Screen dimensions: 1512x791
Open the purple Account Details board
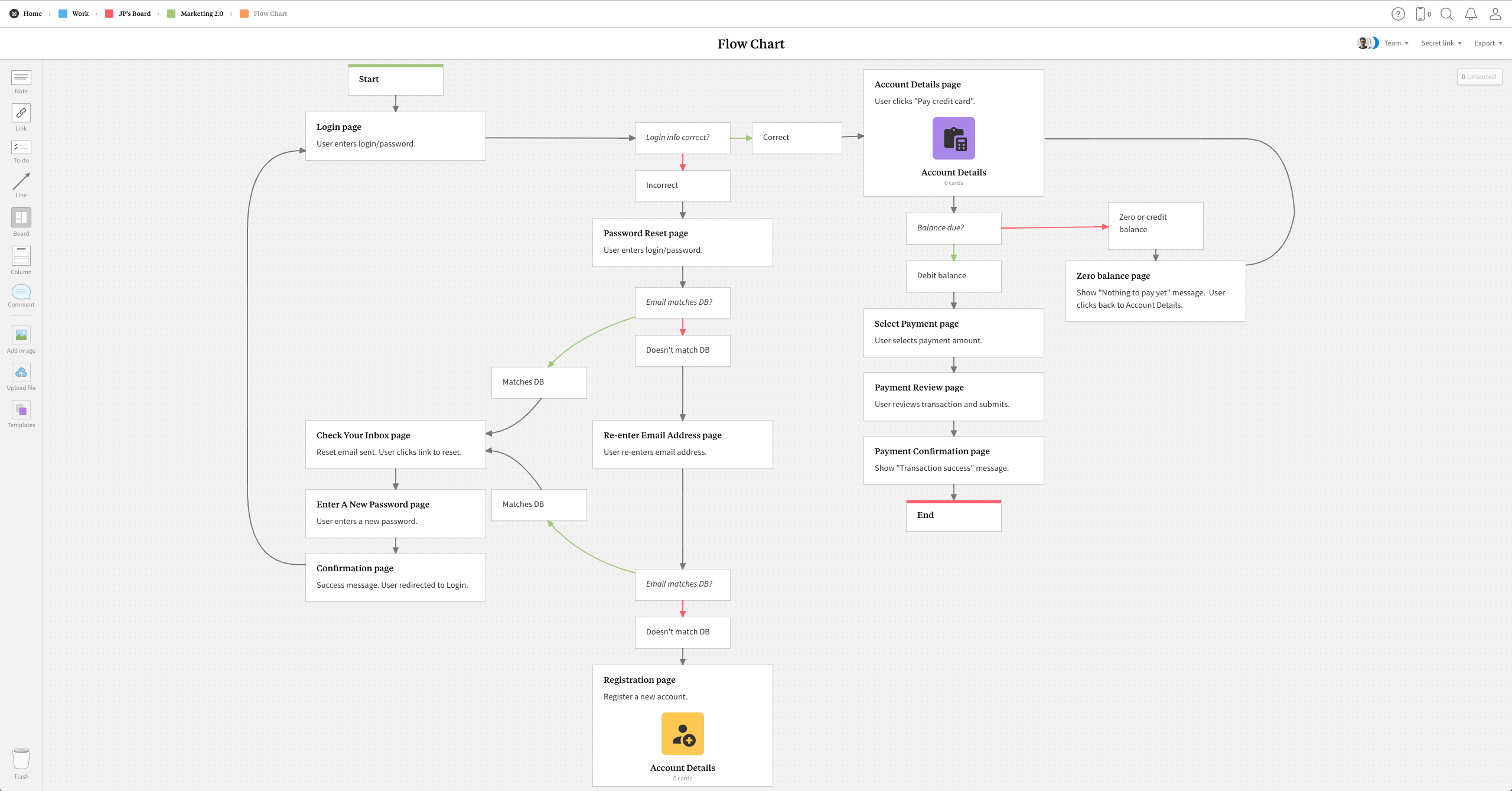click(953, 138)
